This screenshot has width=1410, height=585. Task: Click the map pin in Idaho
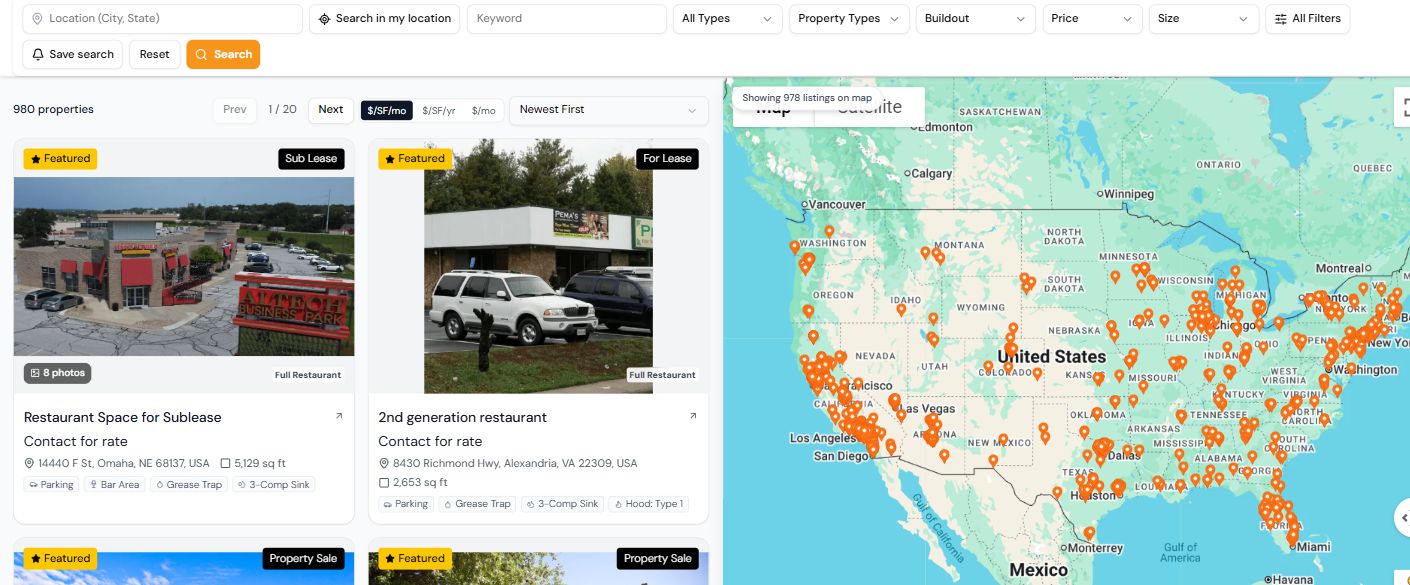coord(901,310)
